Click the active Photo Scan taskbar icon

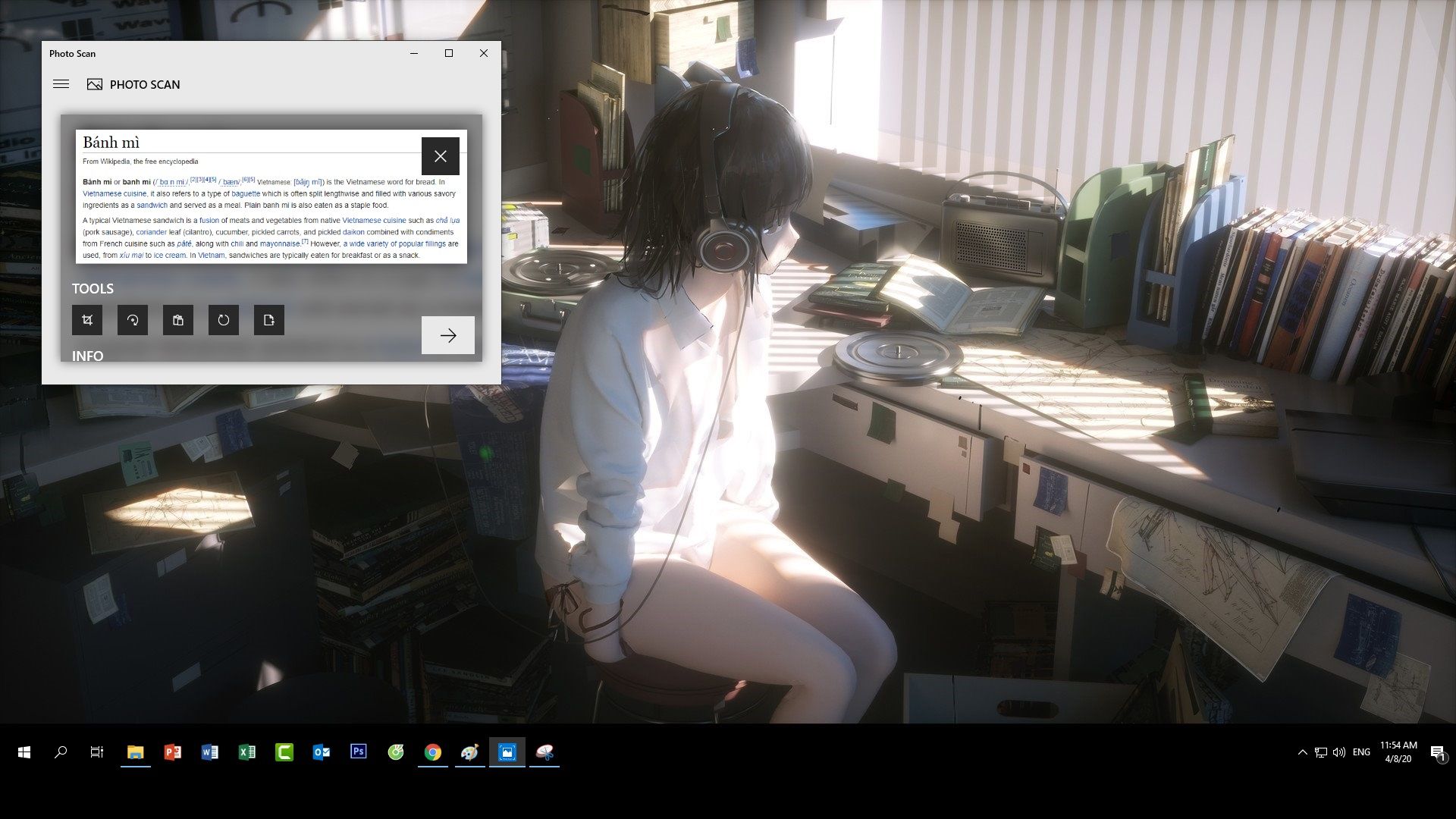point(507,752)
